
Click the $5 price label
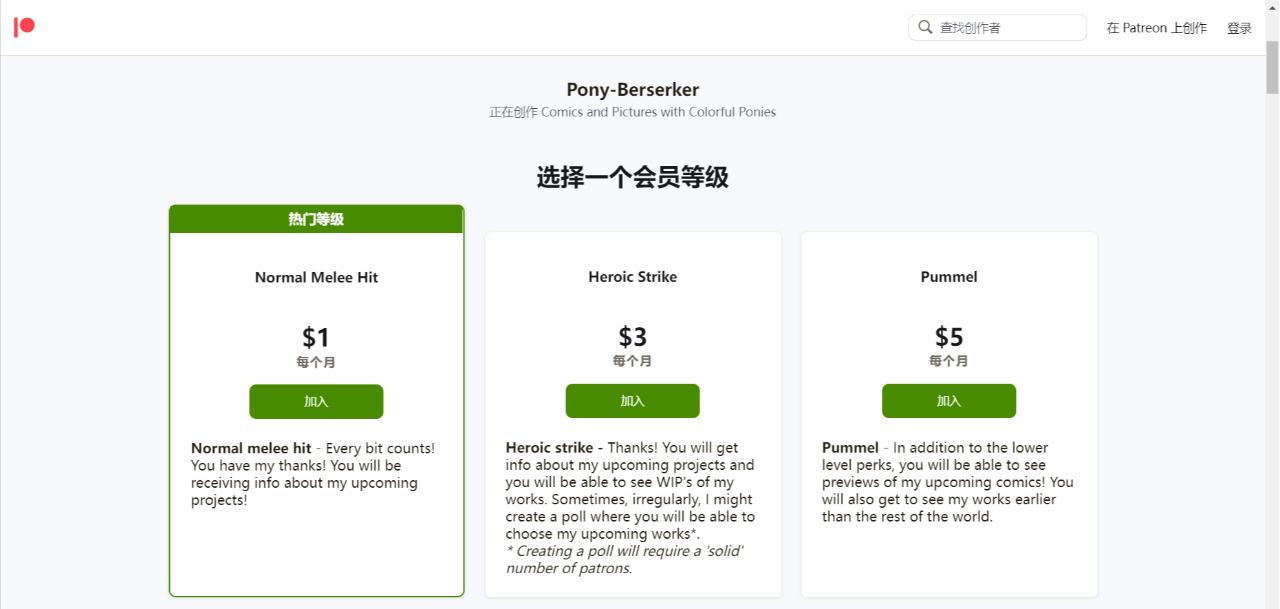[948, 337]
